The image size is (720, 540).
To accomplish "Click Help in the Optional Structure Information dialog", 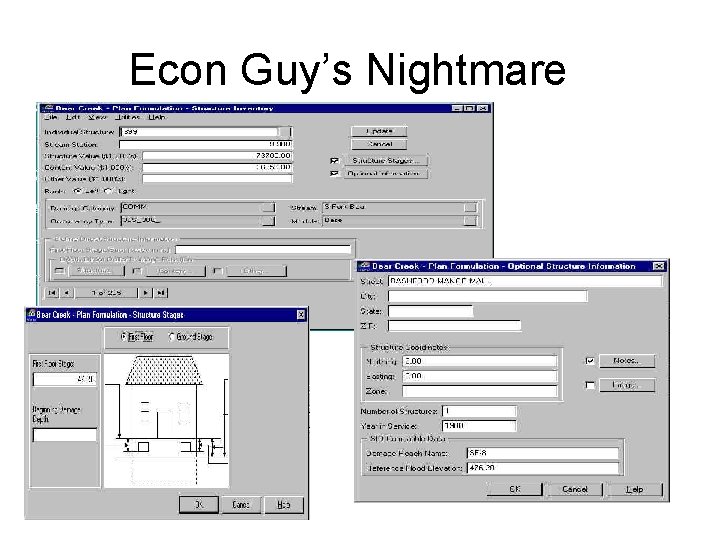I will (x=635, y=489).
